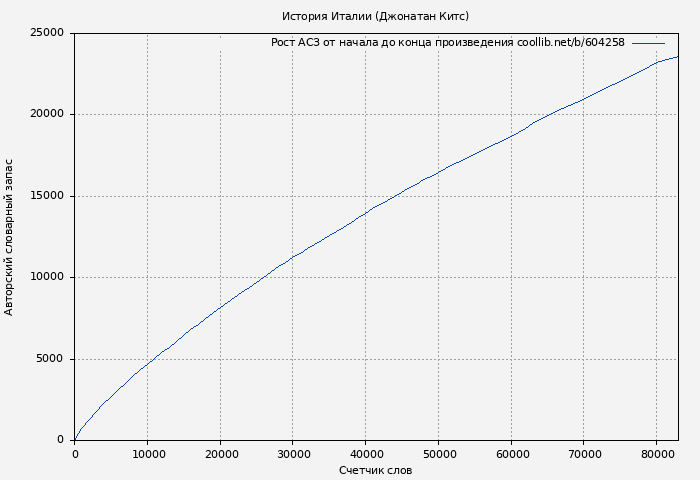Pick the 50000 tick label on the horizontal axis
Screen dimensions: 700x480
point(438,453)
